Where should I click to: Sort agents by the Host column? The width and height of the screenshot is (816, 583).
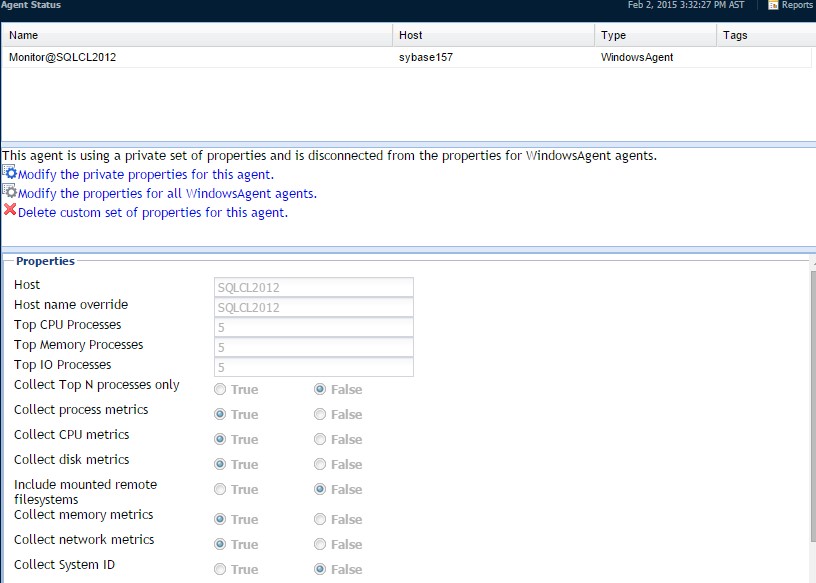point(409,35)
